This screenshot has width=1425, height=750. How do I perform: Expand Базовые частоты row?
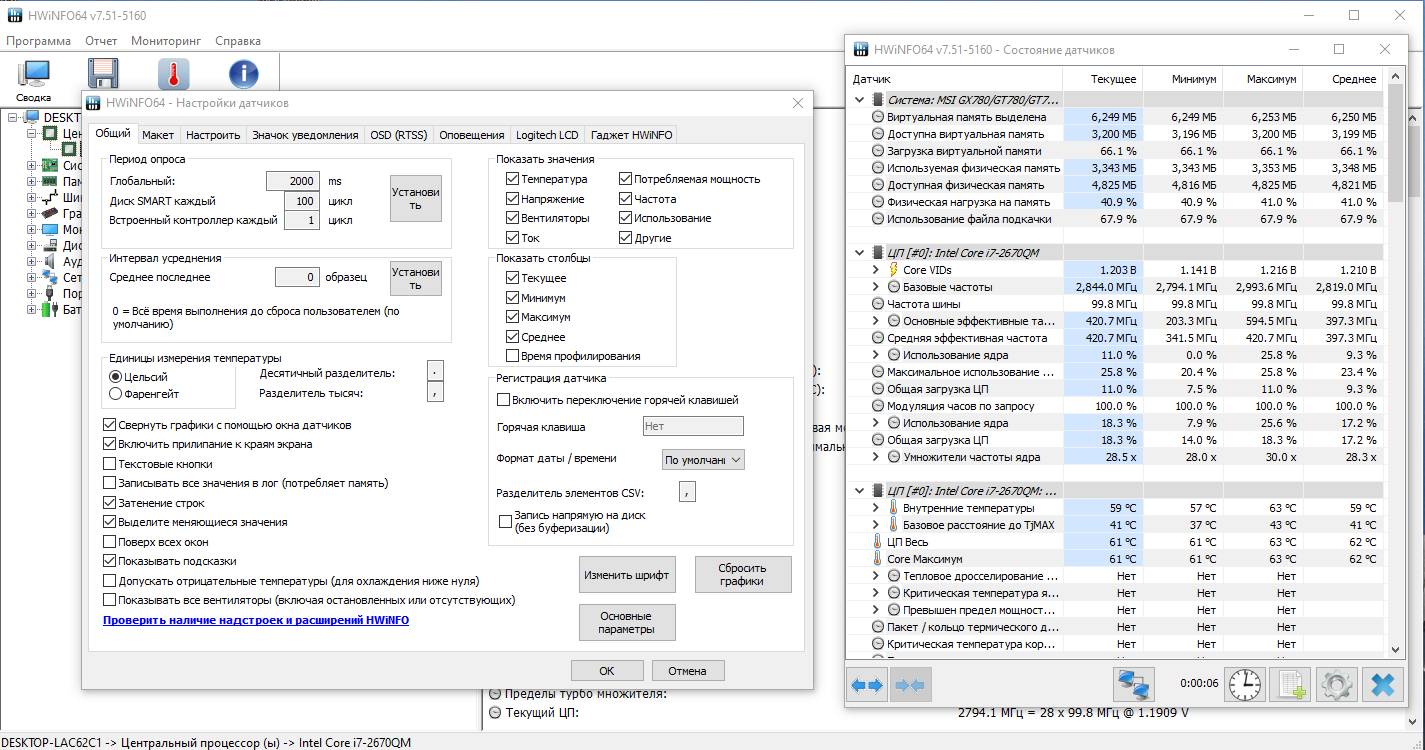[875, 287]
